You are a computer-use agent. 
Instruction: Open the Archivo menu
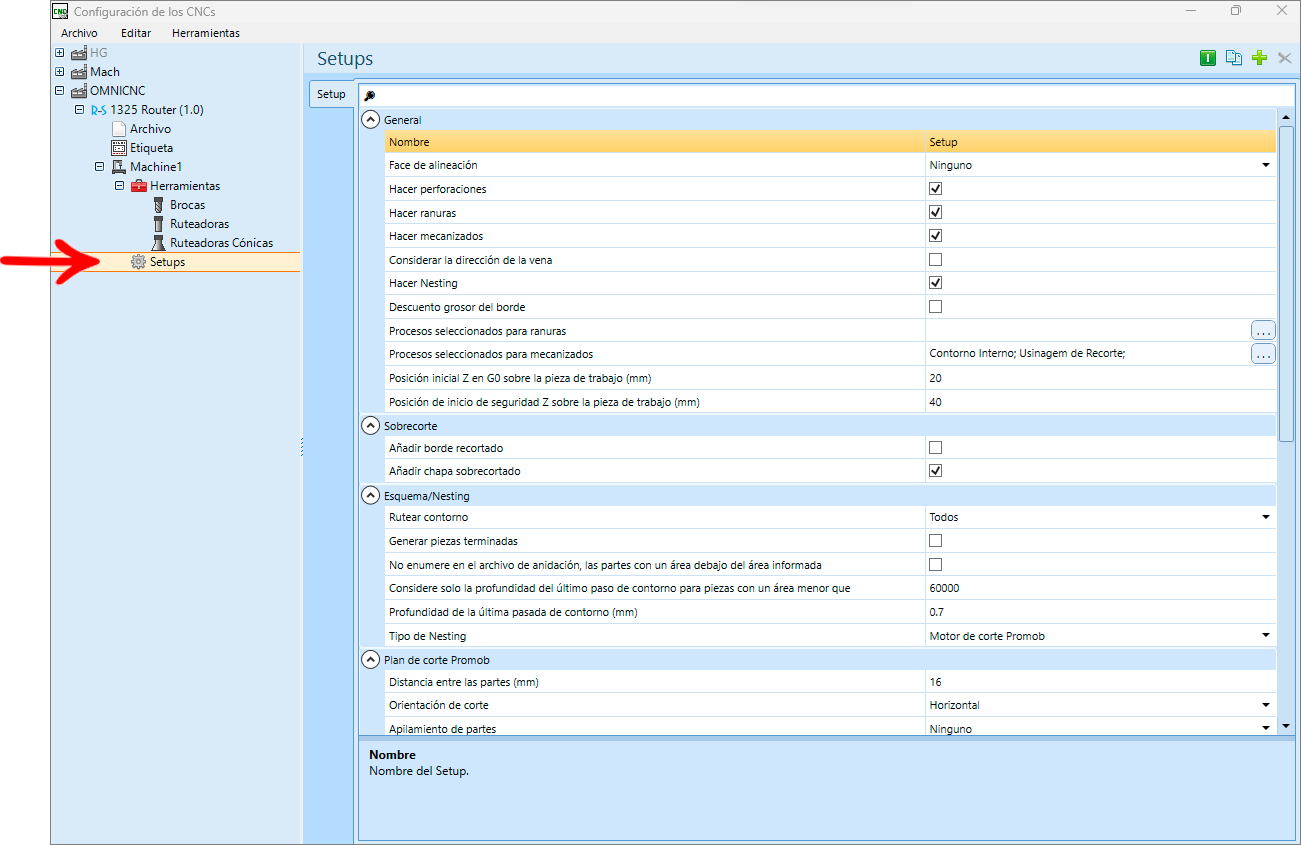[79, 33]
